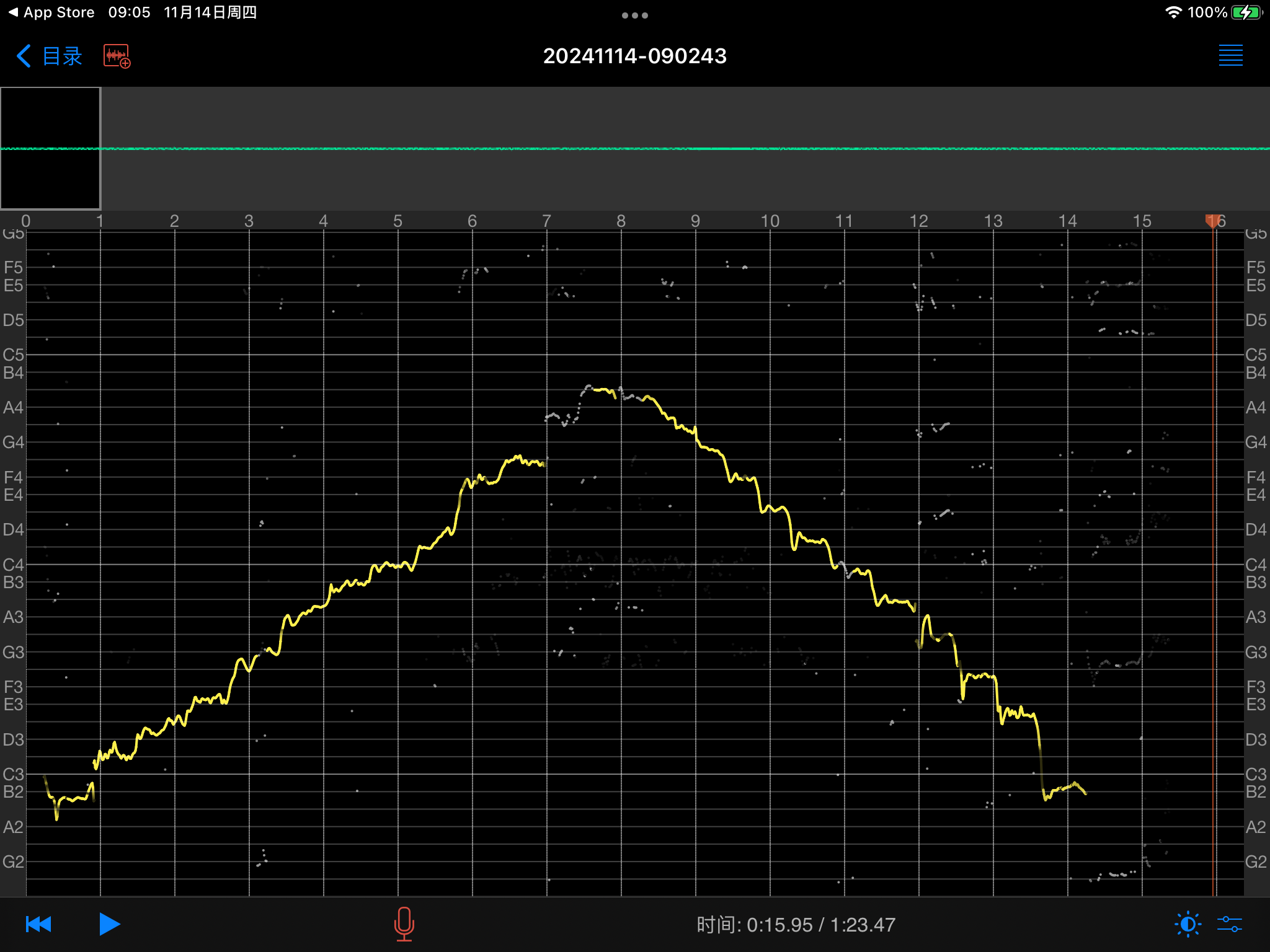Play the recording
The height and width of the screenshot is (952, 1270).
click(110, 924)
